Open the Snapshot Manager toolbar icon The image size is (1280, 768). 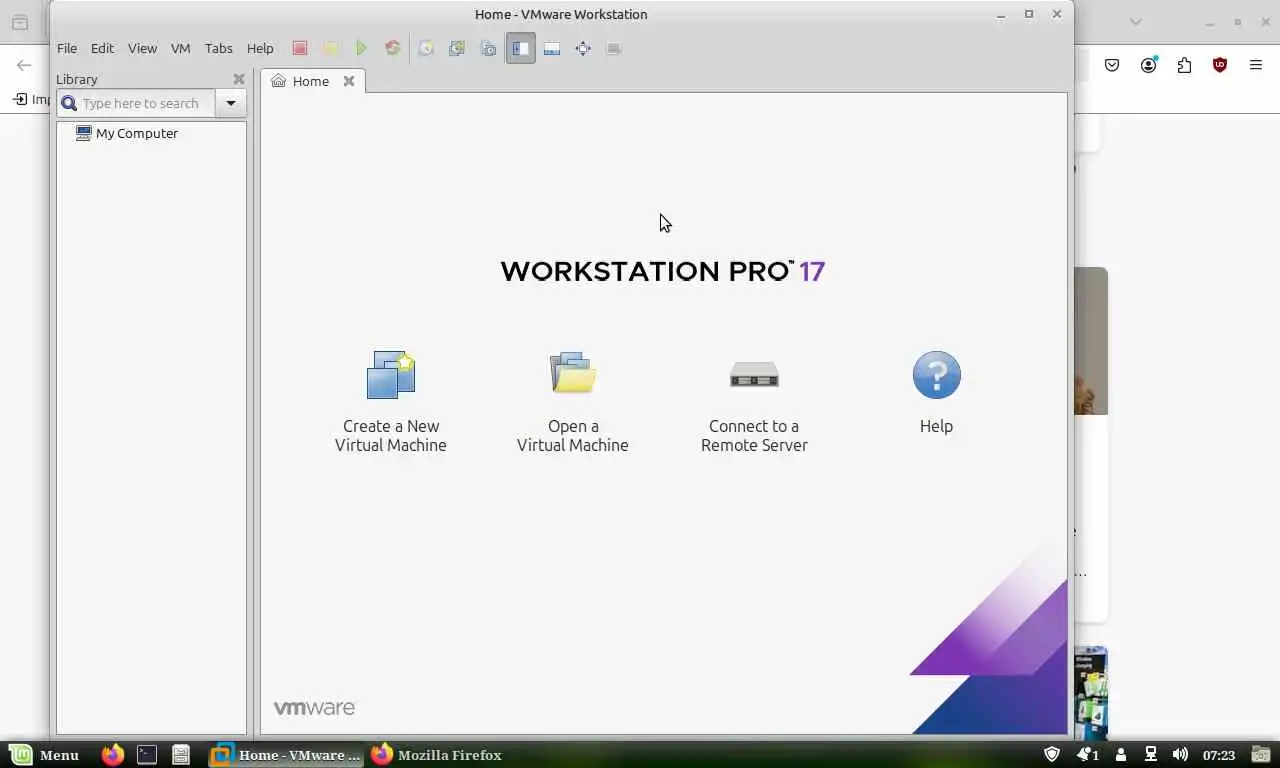tap(488, 48)
